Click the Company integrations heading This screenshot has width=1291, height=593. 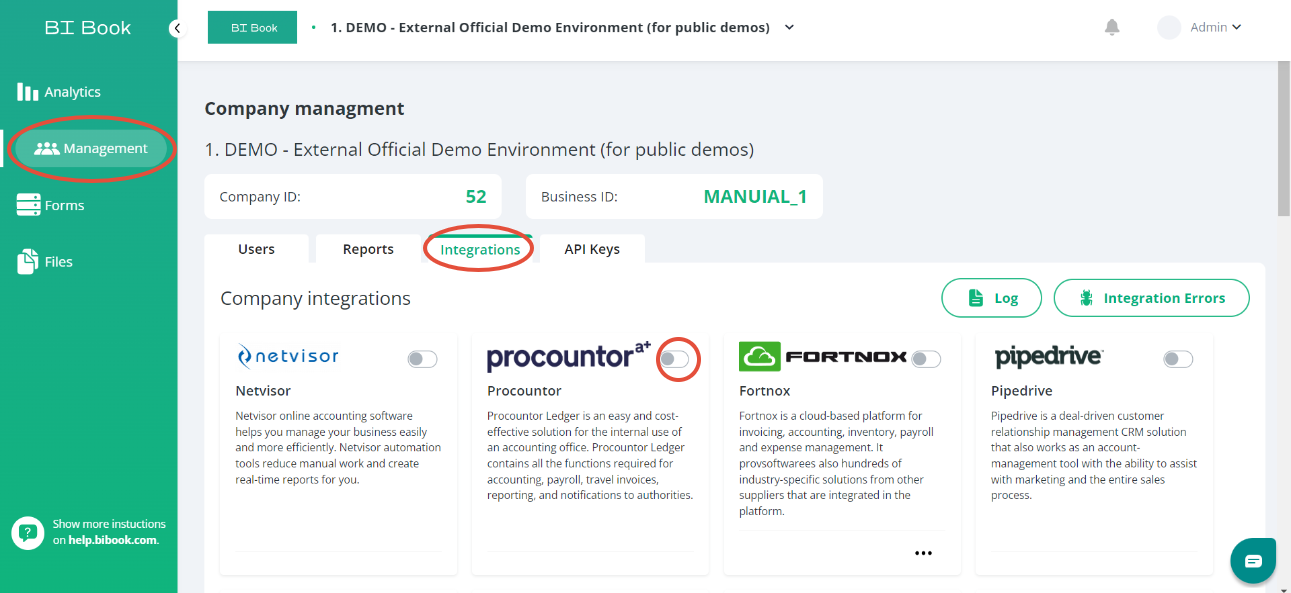tap(315, 298)
